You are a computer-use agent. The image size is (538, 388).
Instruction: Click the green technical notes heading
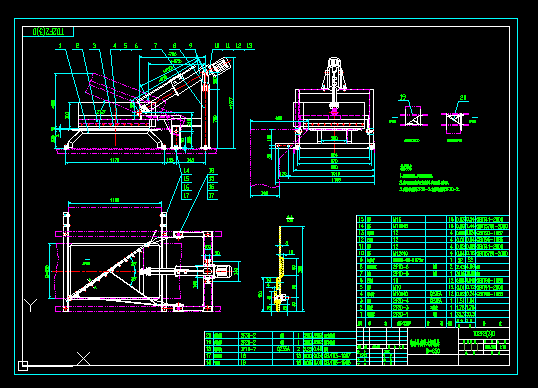click(406, 168)
